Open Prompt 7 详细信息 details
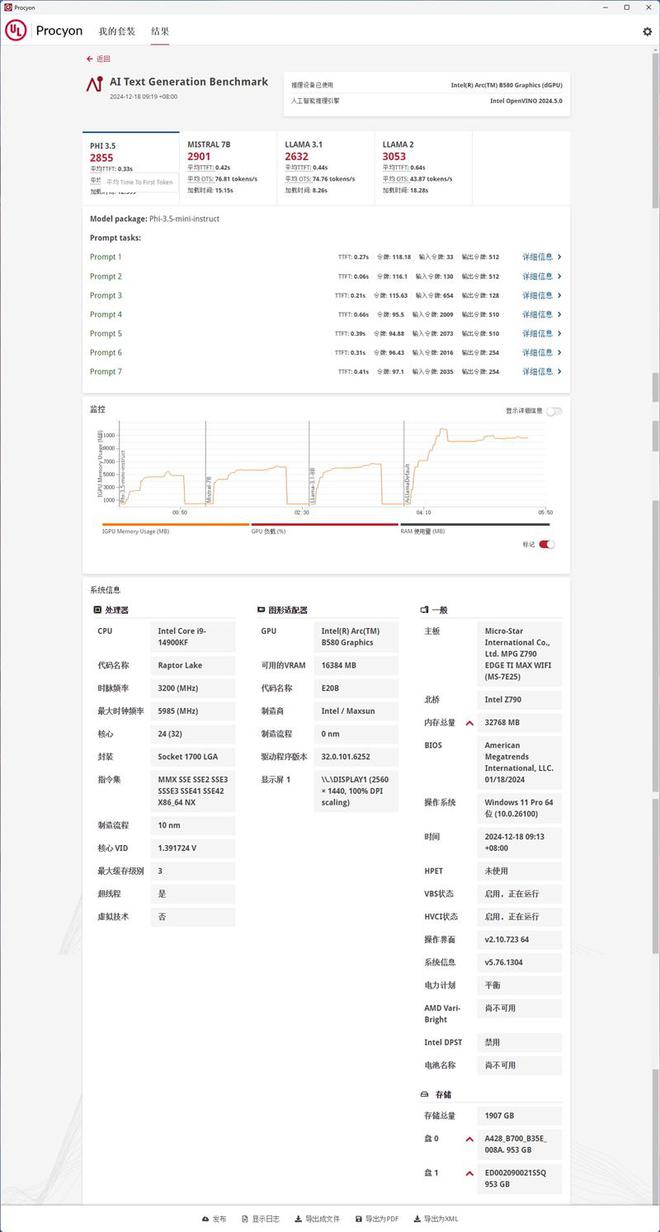This screenshot has width=660, height=1232. [541, 371]
